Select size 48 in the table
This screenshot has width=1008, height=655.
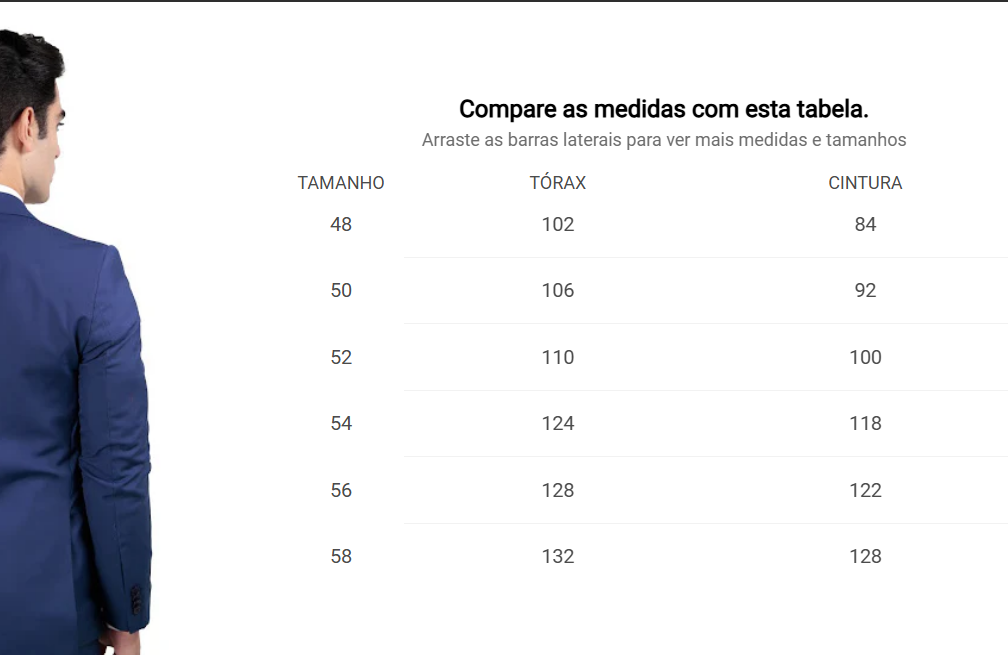point(341,224)
